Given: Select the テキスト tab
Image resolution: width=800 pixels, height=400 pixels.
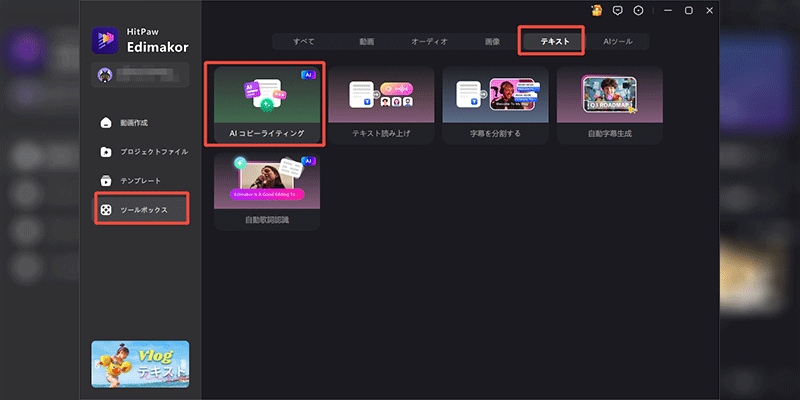Looking at the screenshot, I should 550,42.
